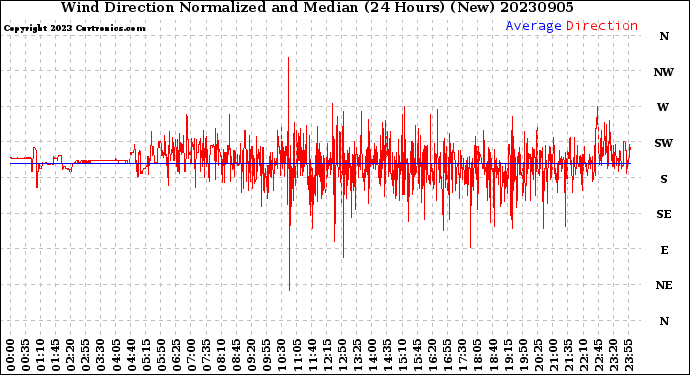Click the 00:00 time axis label
The width and height of the screenshot is (690, 375).
pyautogui.click(x=11, y=355)
